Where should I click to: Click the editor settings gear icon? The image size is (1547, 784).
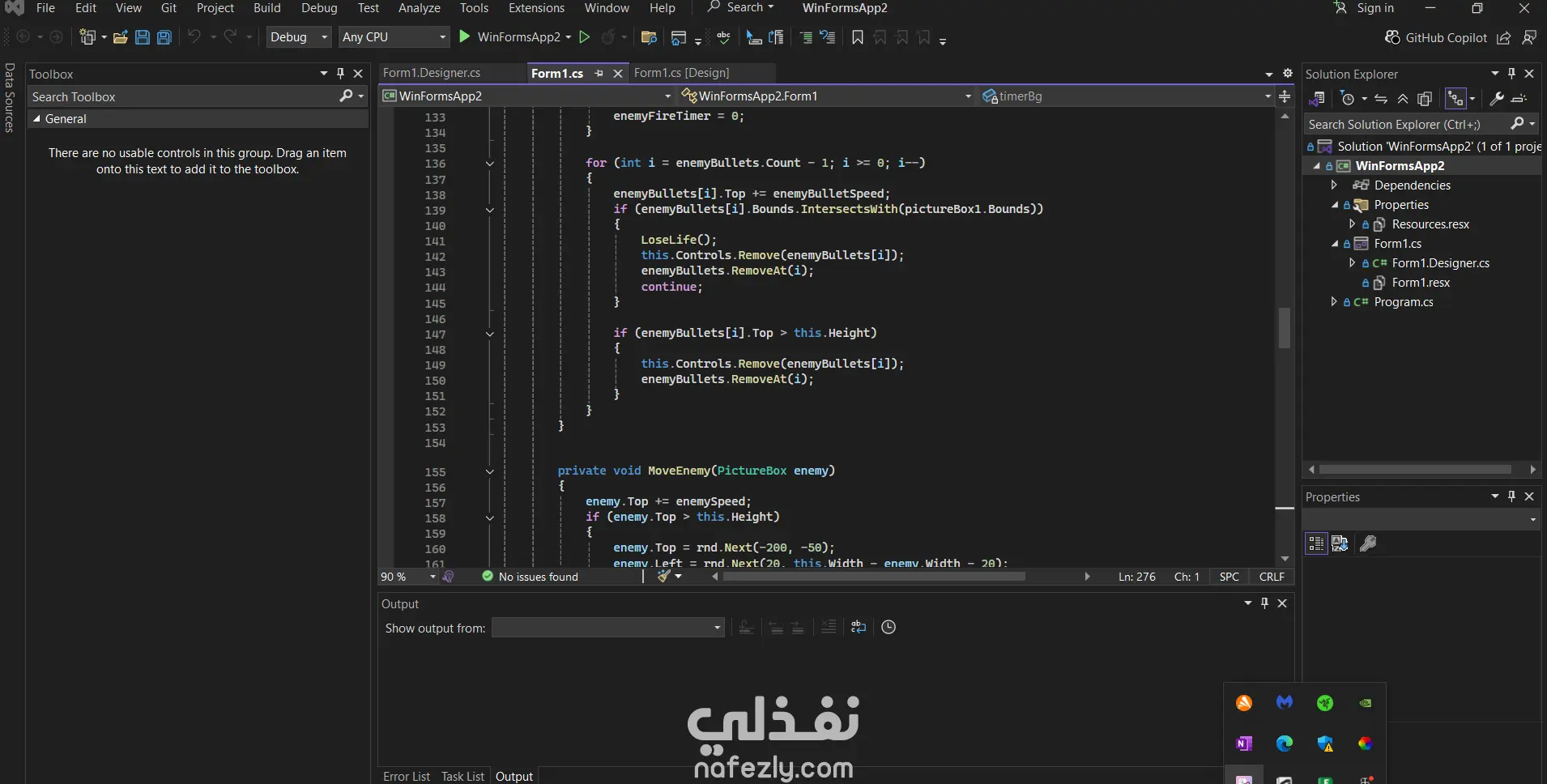[x=1288, y=73]
